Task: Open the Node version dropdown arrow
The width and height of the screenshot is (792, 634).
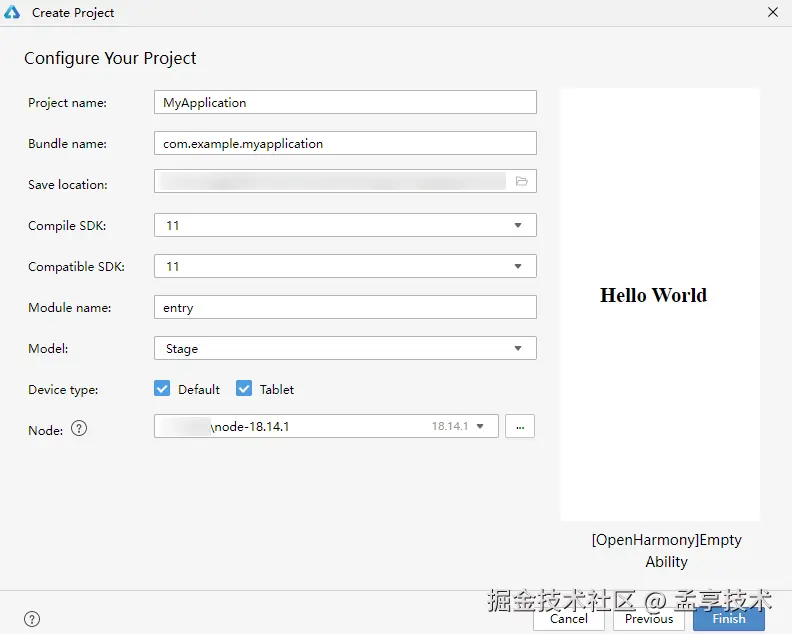Action: [x=480, y=426]
